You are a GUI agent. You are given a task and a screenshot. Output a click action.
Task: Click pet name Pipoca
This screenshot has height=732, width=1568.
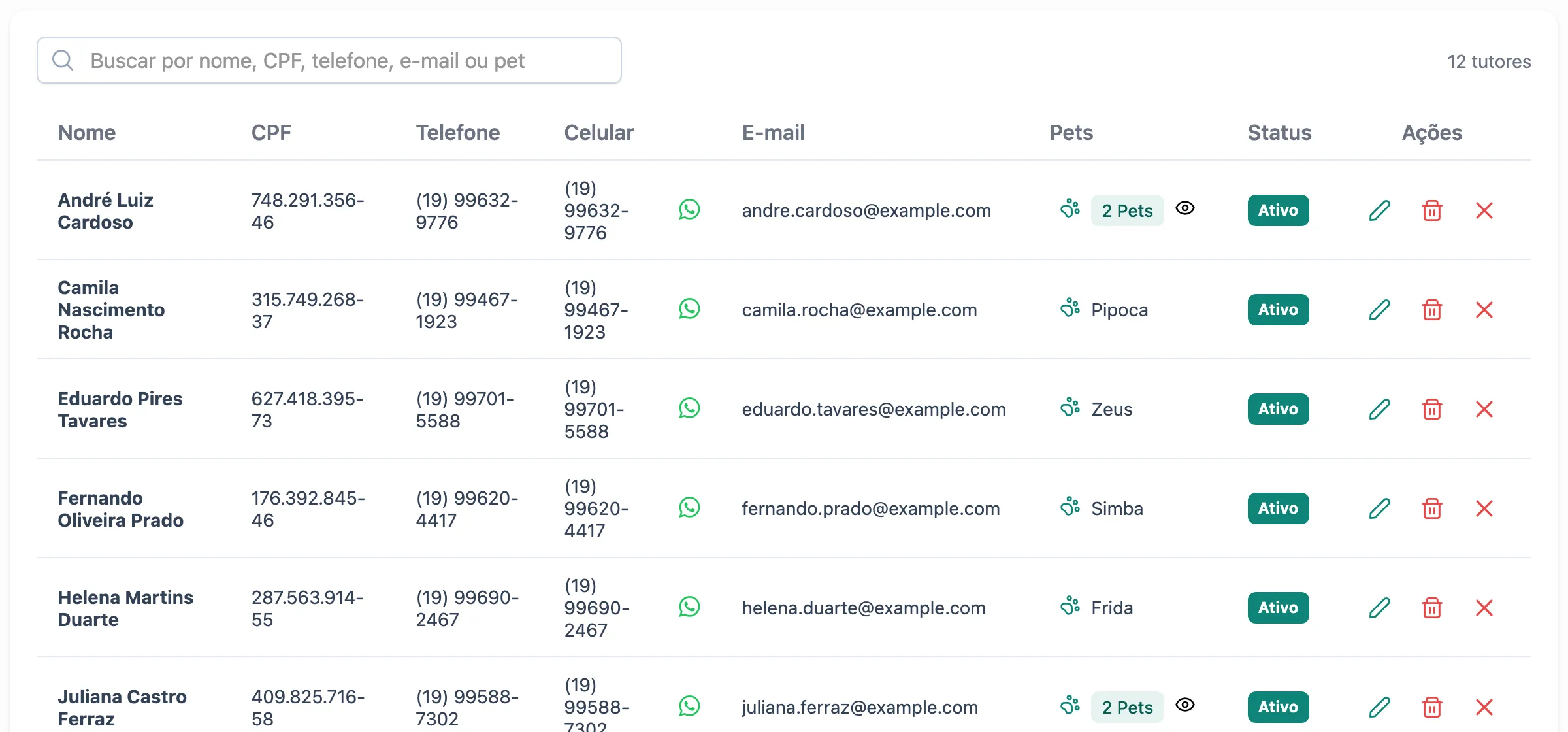(1119, 310)
